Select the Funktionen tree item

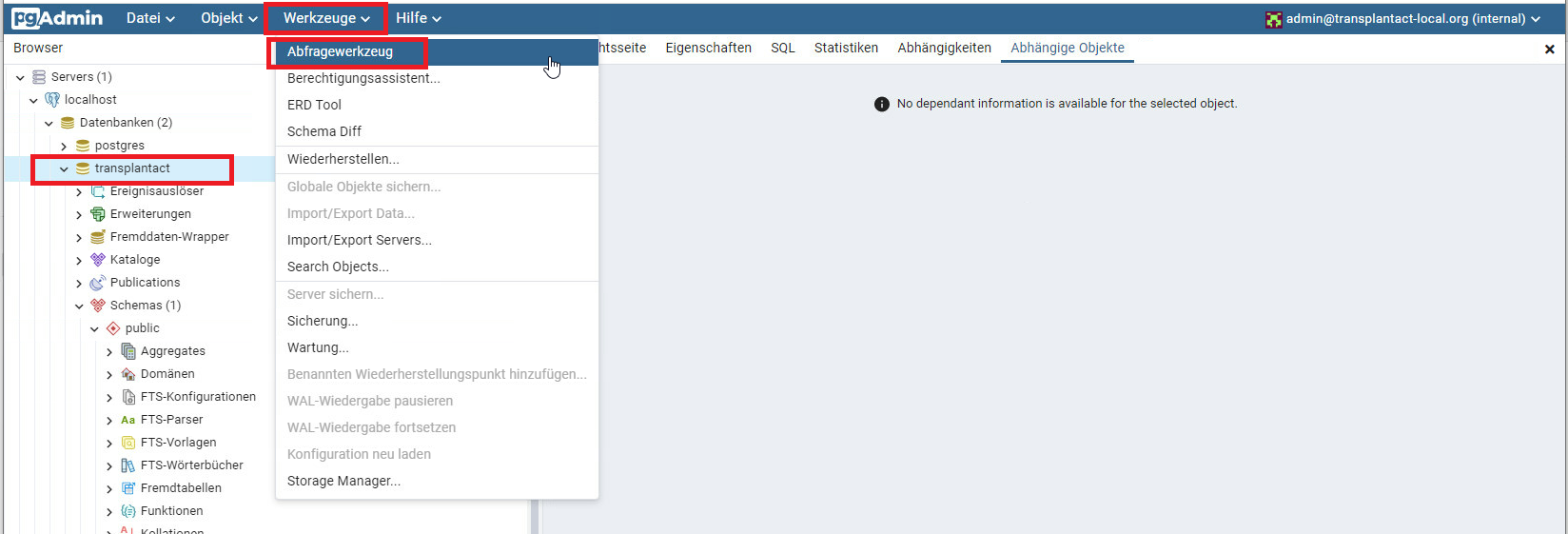click(171, 511)
